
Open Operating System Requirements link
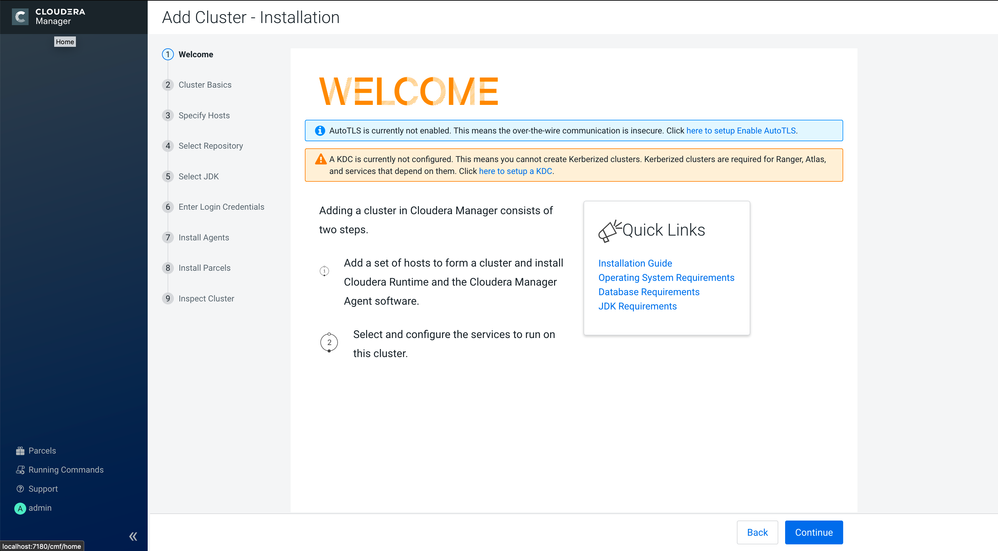click(666, 277)
